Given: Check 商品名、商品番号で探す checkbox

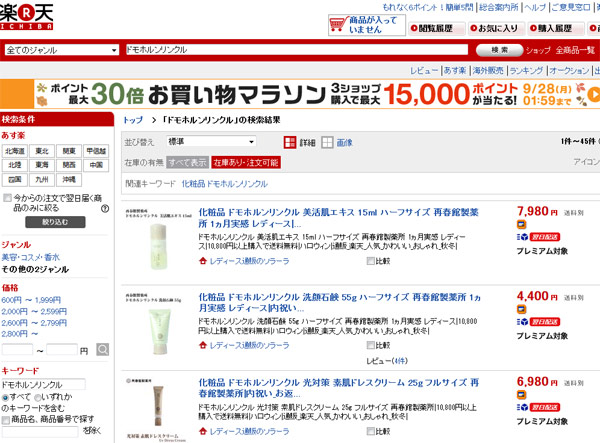Looking at the screenshot, I should pos(6,420).
